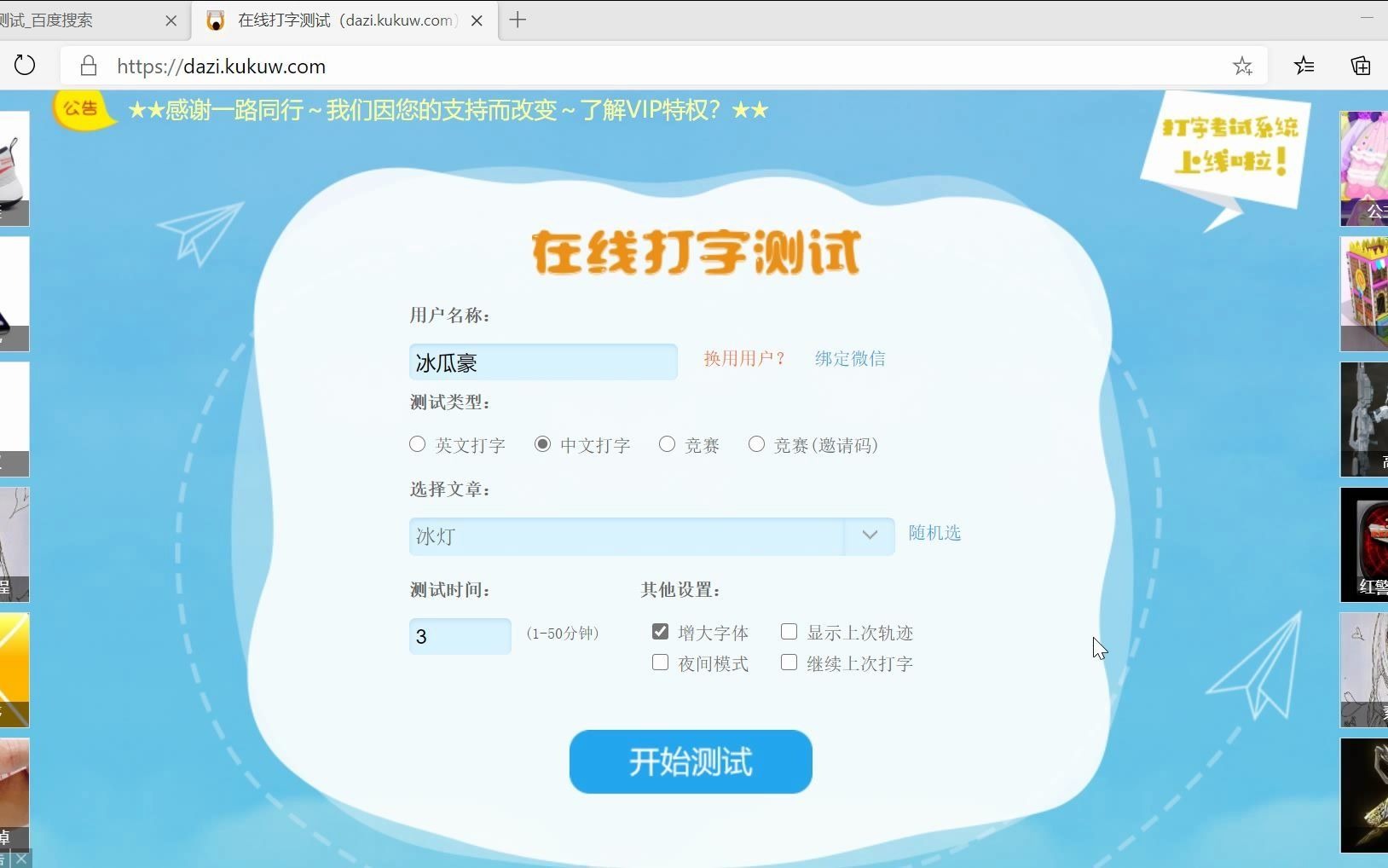Screen dimensions: 1388x868
Task: Open the sneaker ad thumbnail on left
Action: (x=14, y=168)
